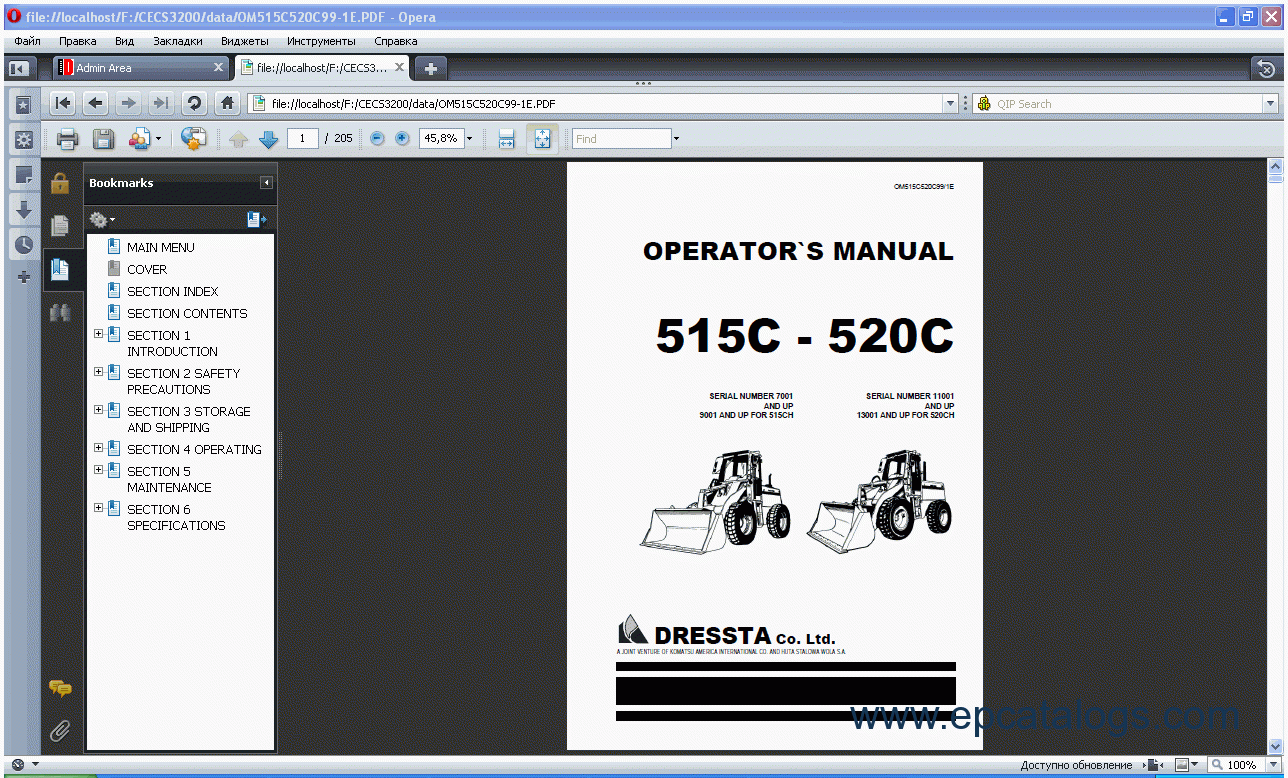
Task: Expand SECTION 3 STORAGE AND SHIPPING
Action: [x=98, y=410]
